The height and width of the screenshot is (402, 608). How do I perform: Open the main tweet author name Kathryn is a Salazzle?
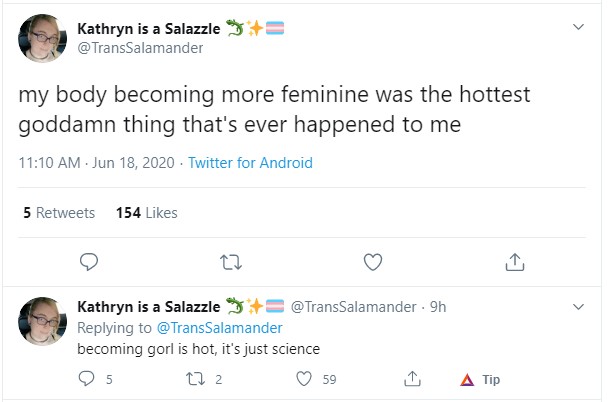(x=149, y=29)
